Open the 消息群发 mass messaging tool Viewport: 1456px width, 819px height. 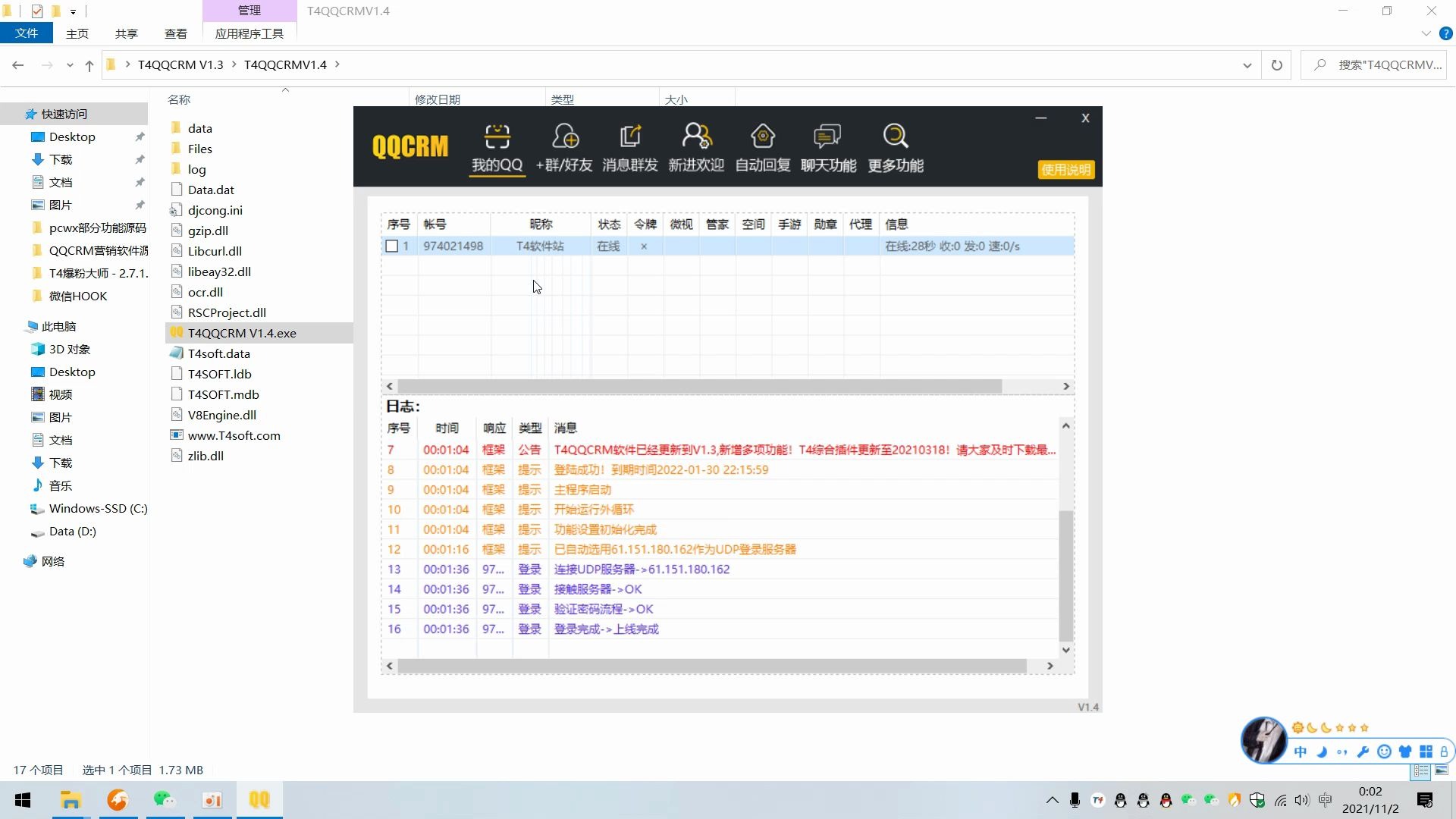[630, 149]
